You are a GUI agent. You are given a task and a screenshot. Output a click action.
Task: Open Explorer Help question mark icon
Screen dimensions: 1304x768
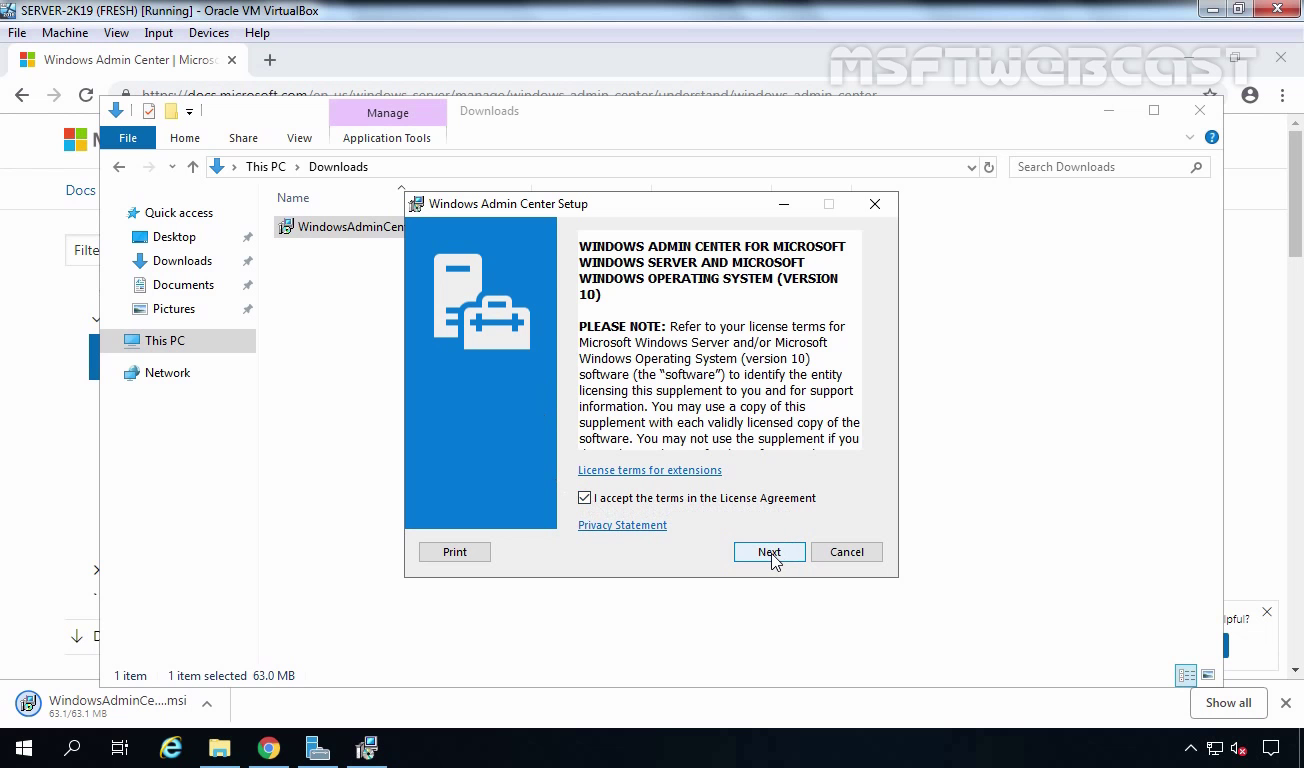(1212, 137)
